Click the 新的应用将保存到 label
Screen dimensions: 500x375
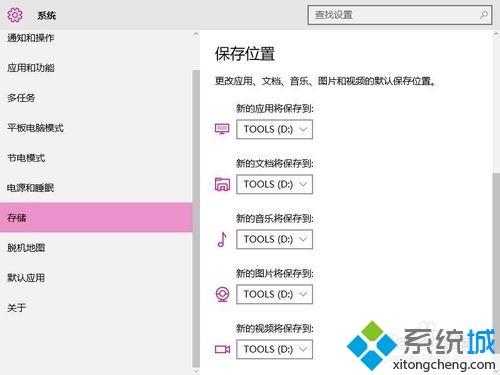click(275, 108)
